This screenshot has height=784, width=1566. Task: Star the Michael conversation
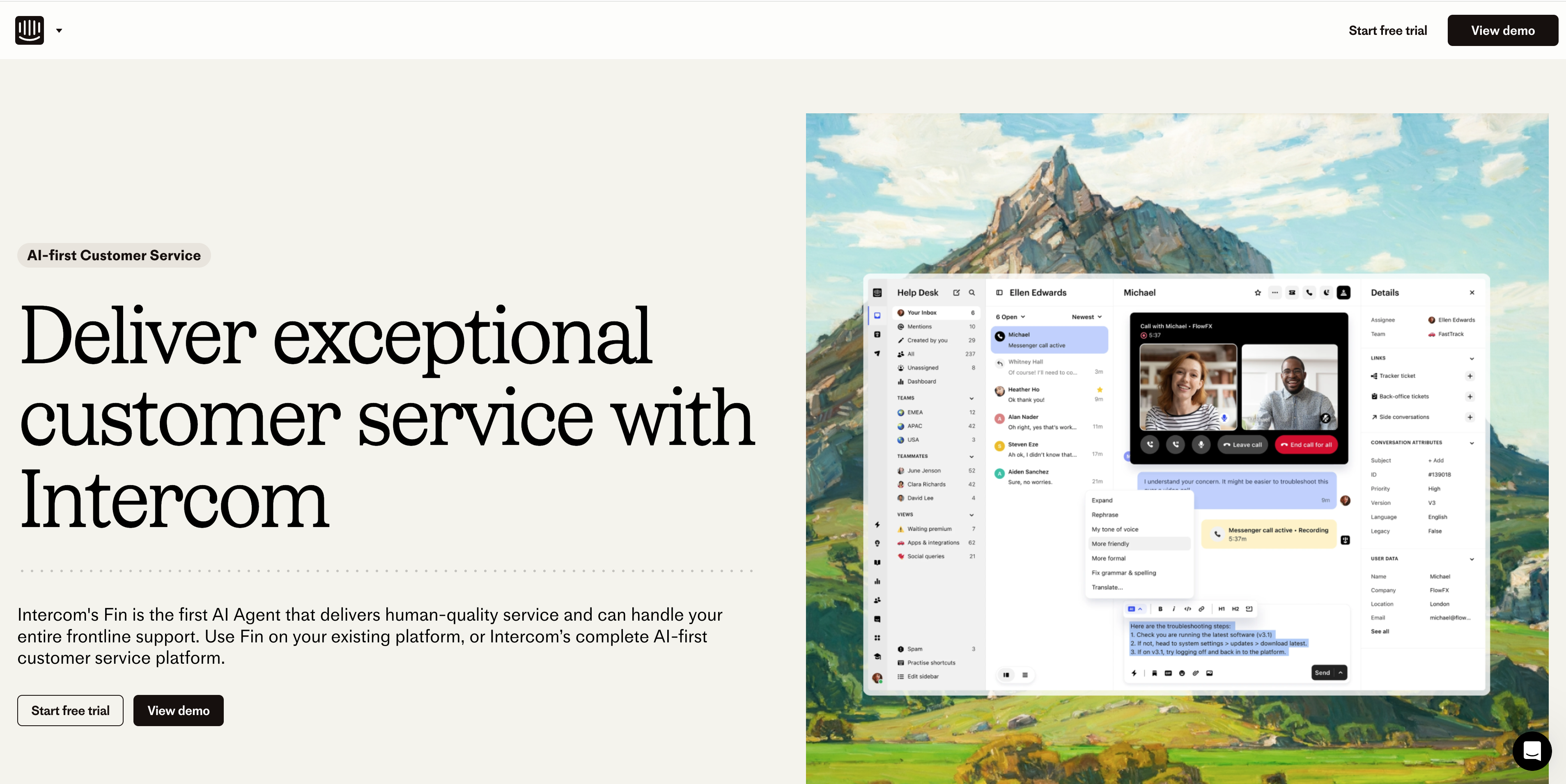1258,293
